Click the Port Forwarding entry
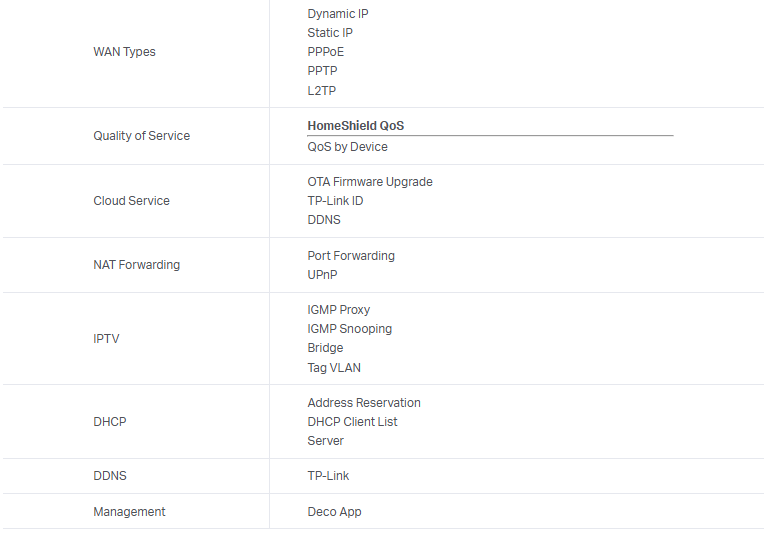 click(x=351, y=256)
